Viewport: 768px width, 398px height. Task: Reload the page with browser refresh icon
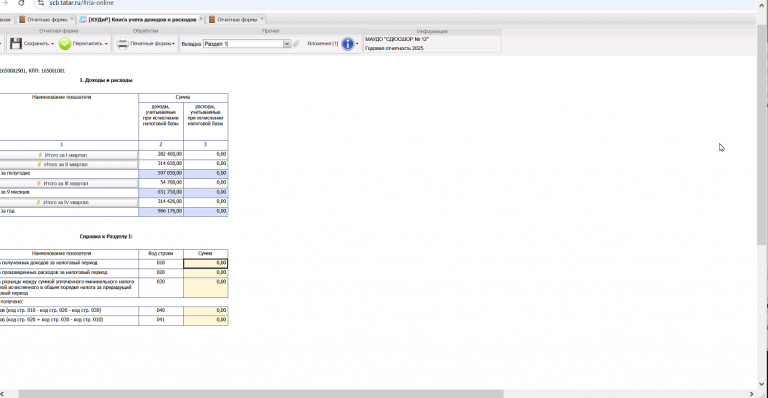pos(21,3)
